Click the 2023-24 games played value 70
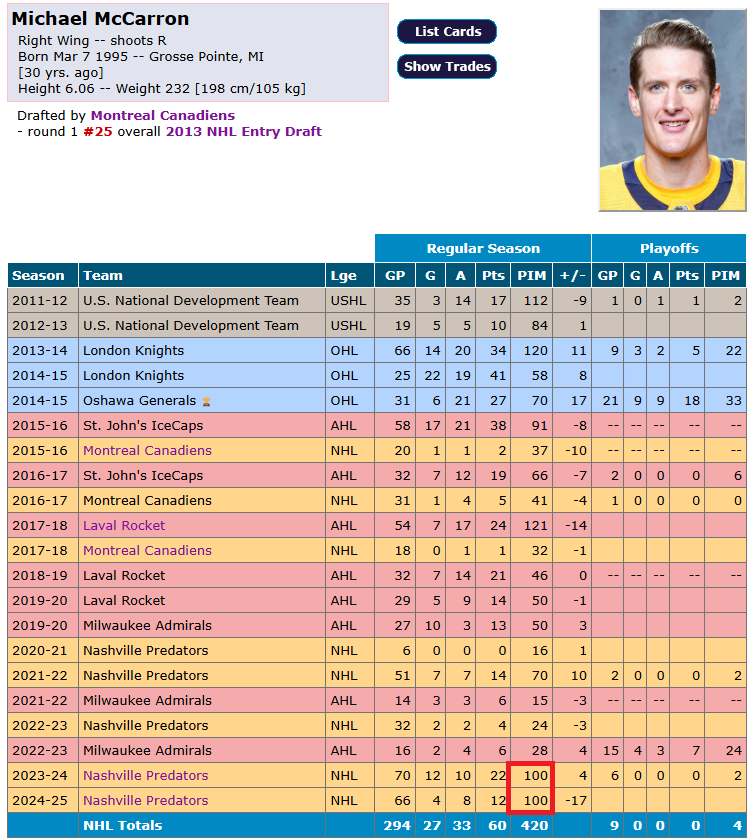 402,775
